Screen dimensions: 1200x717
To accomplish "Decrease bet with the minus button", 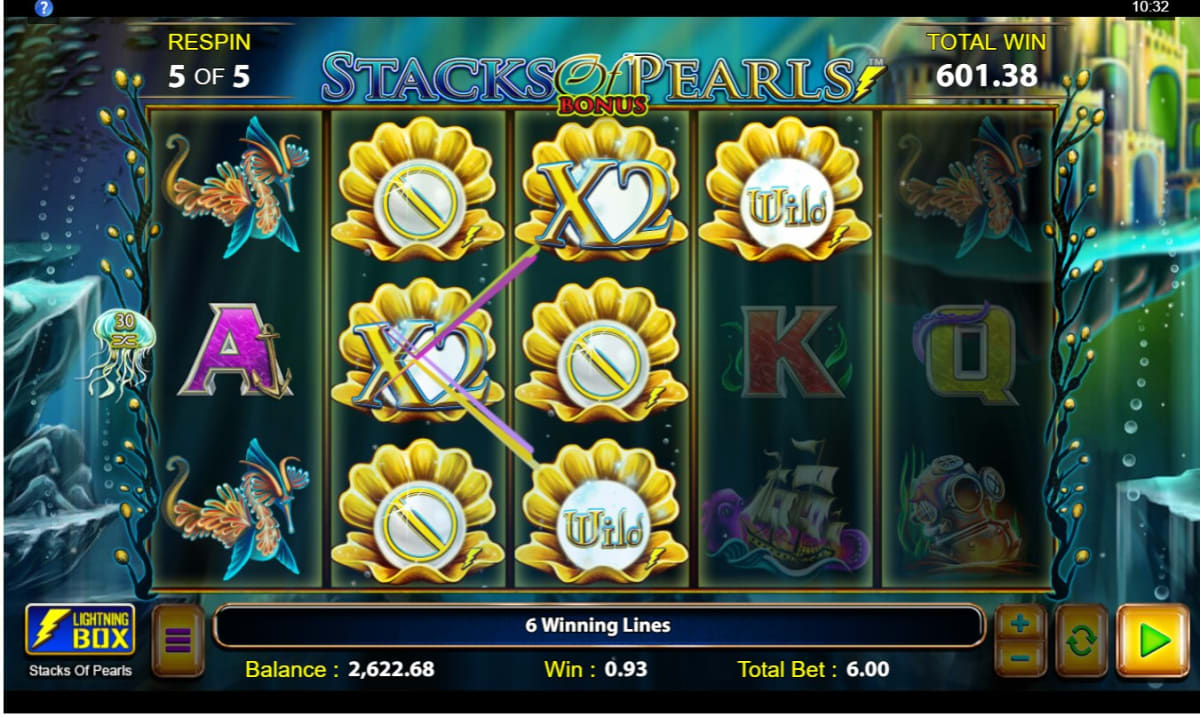I will pyautogui.click(x=1020, y=658).
